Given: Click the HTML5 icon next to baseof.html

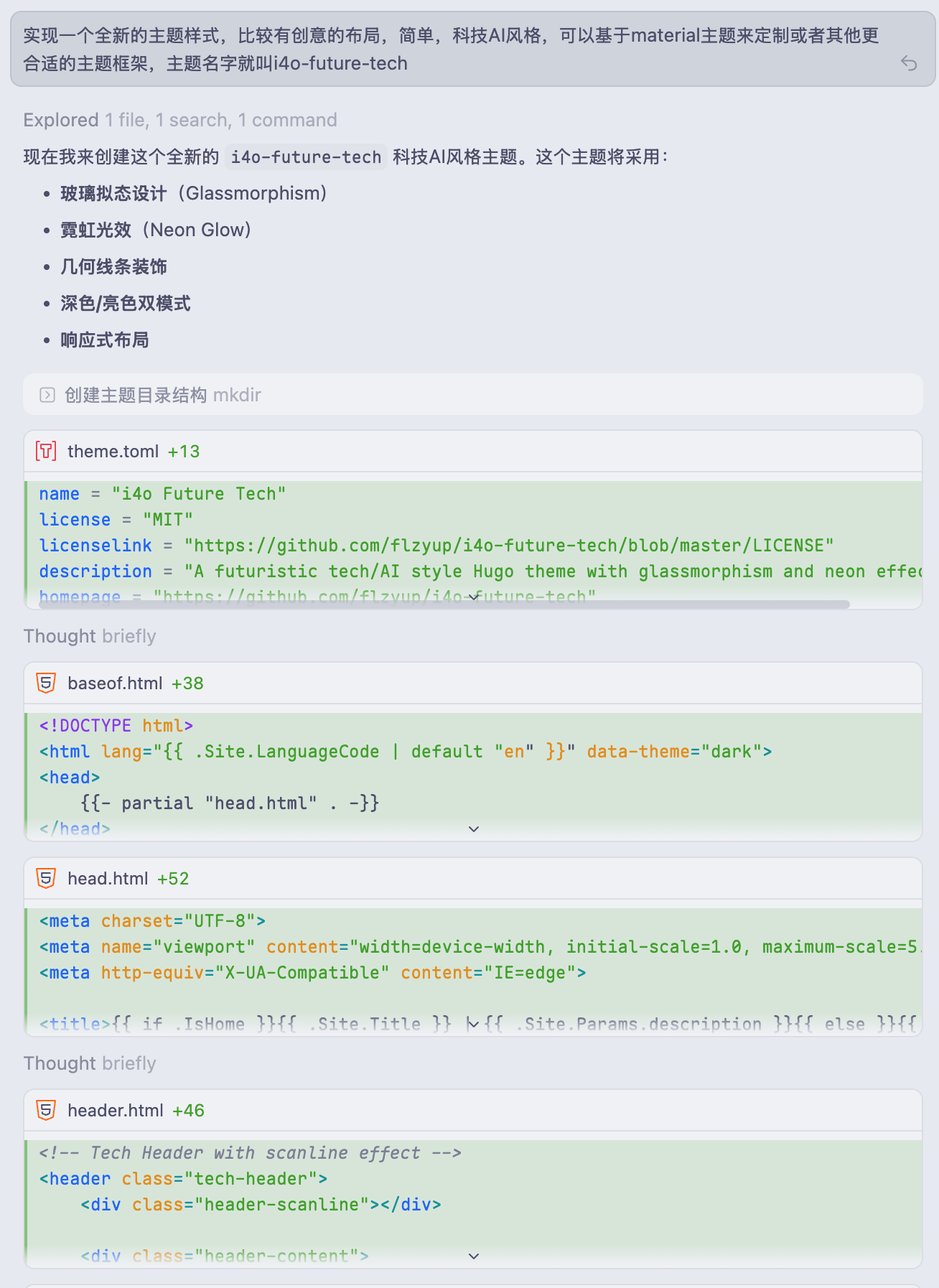Looking at the screenshot, I should coord(46,683).
